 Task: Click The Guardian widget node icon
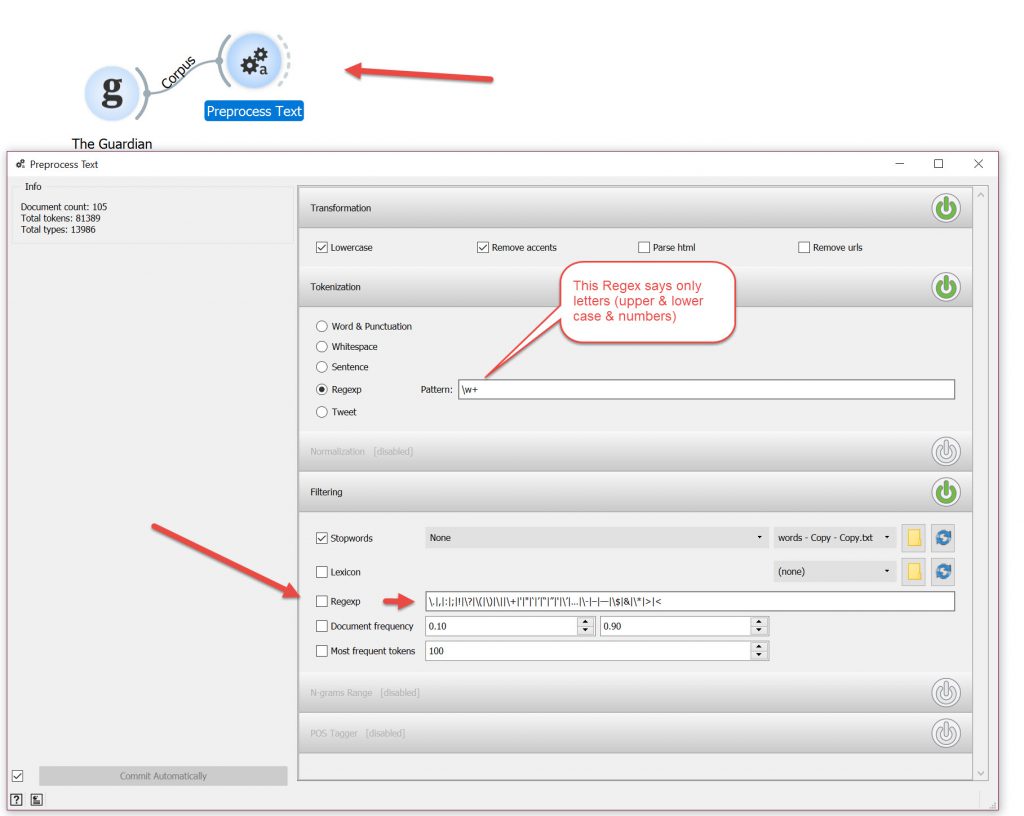[x=113, y=93]
